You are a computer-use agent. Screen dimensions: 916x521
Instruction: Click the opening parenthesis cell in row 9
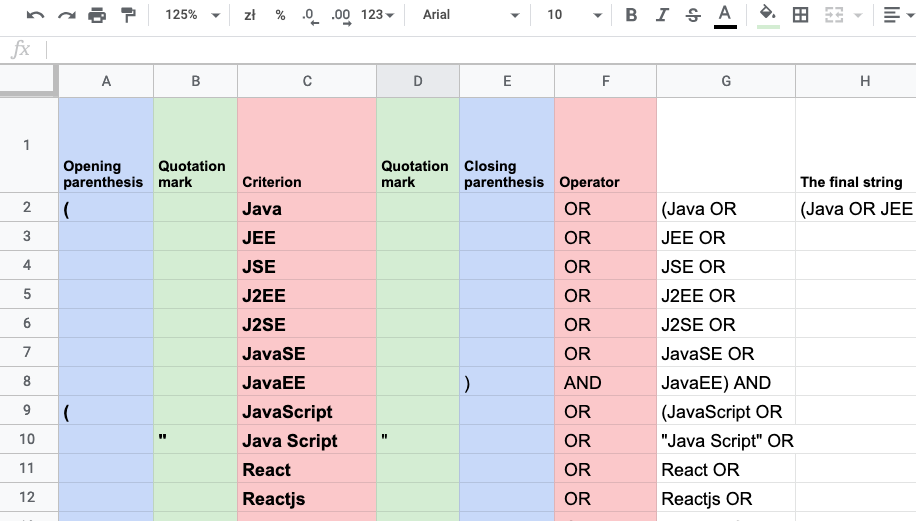pyautogui.click(x=106, y=410)
